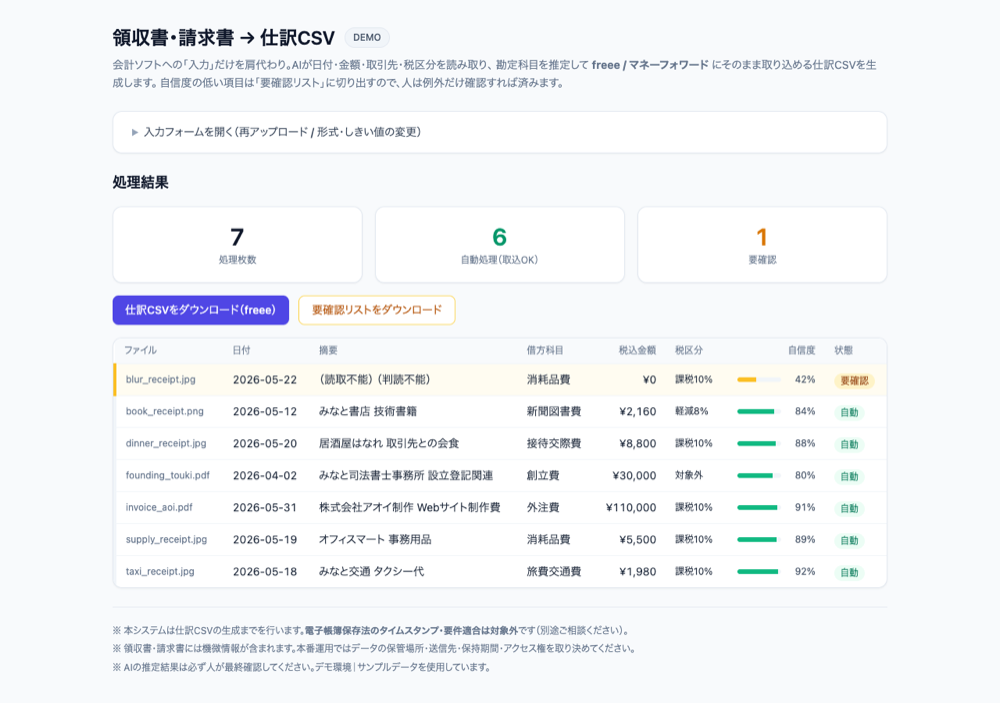
Task: Click the 要確認 status badge on blur_receipt row
Action: click(x=854, y=381)
